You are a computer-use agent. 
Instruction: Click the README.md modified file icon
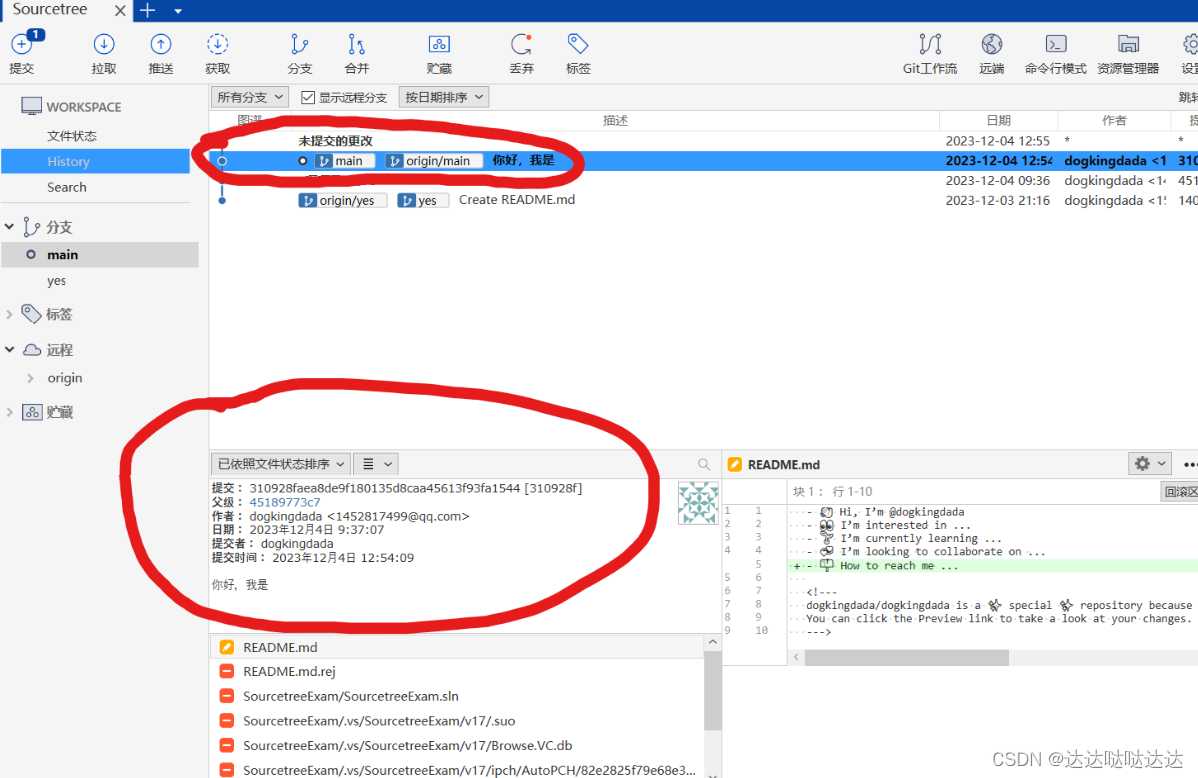click(x=227, y=647)
